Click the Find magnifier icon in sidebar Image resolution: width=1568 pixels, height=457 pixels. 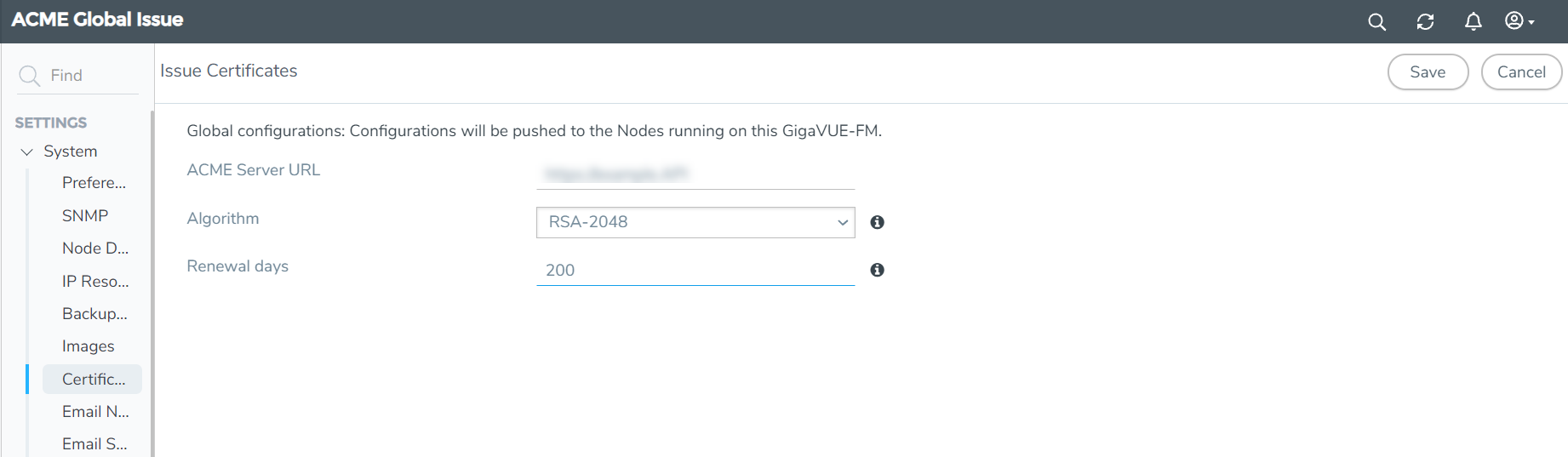pyautogui.click(x=29, y=76)
